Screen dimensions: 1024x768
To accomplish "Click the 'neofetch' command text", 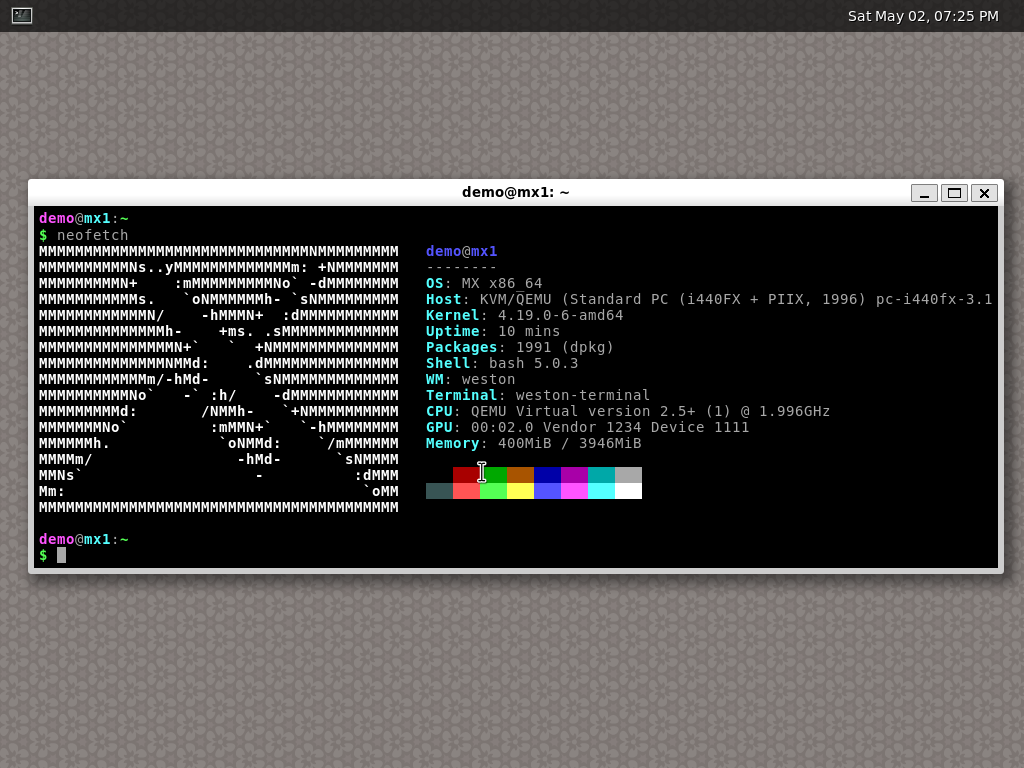I will tap(93, 235).
